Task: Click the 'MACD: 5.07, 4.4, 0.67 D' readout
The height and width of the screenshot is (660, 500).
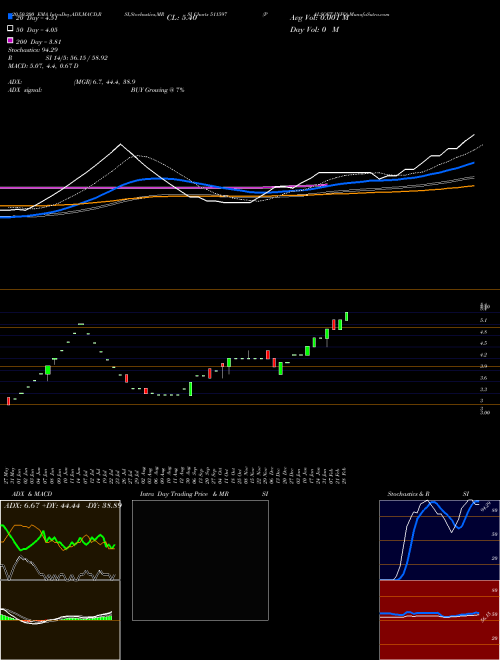Action: (43, 66)
